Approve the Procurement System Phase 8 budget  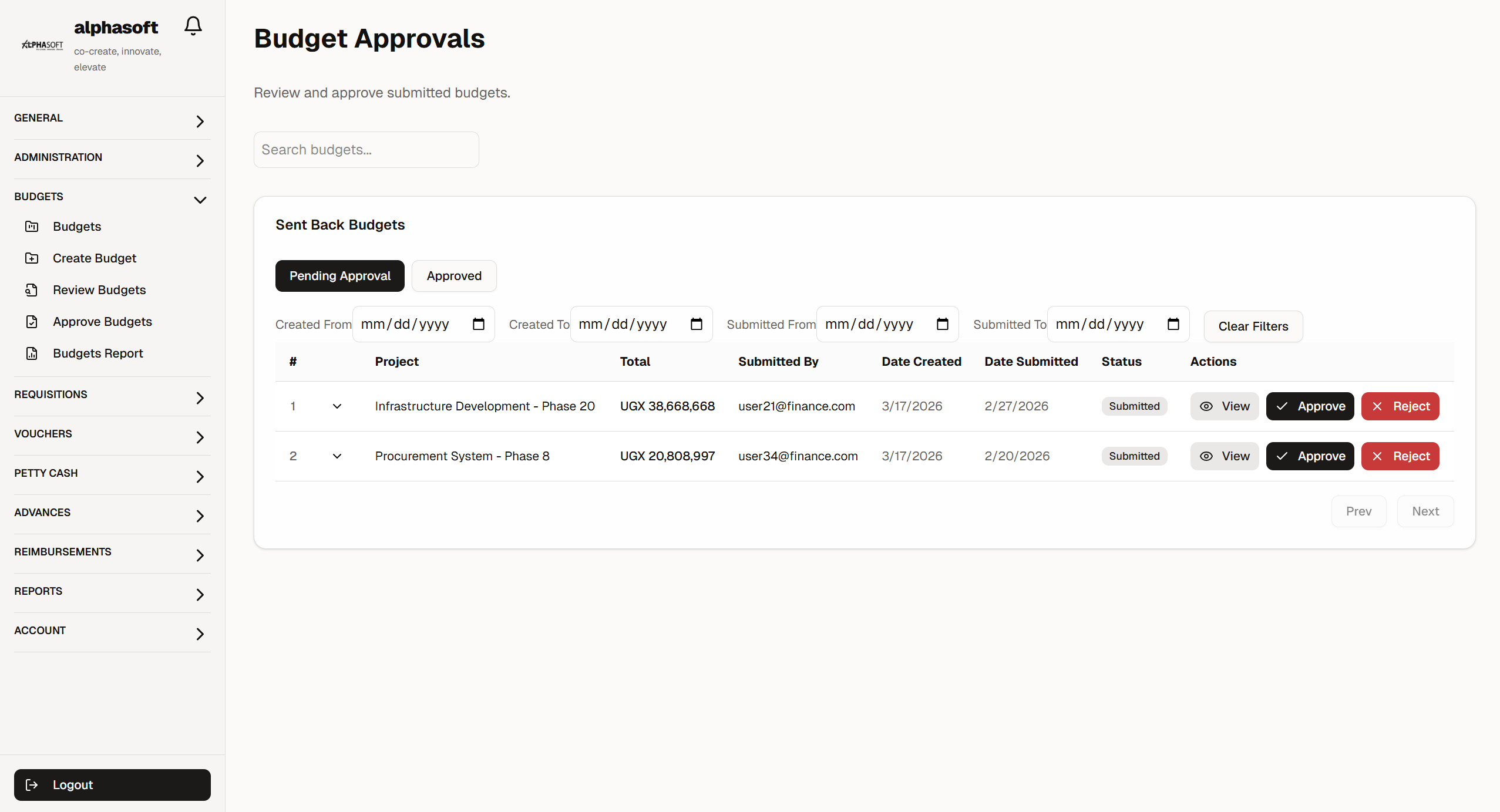[1310, 456]
